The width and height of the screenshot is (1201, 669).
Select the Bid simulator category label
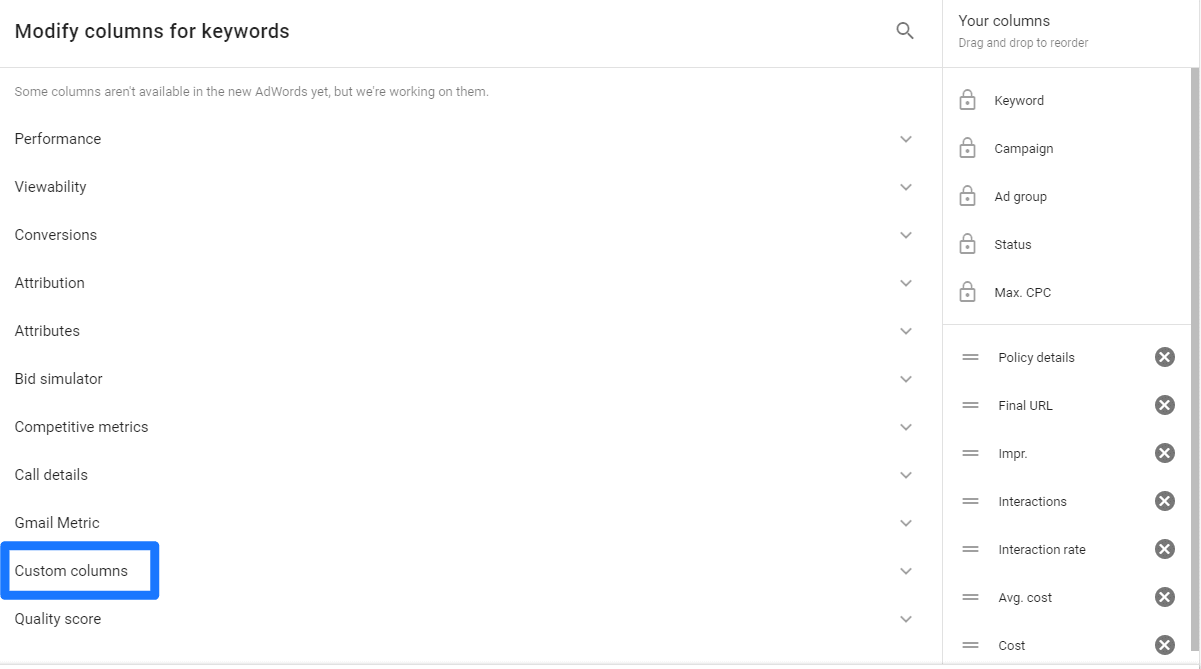coord(58,379)
